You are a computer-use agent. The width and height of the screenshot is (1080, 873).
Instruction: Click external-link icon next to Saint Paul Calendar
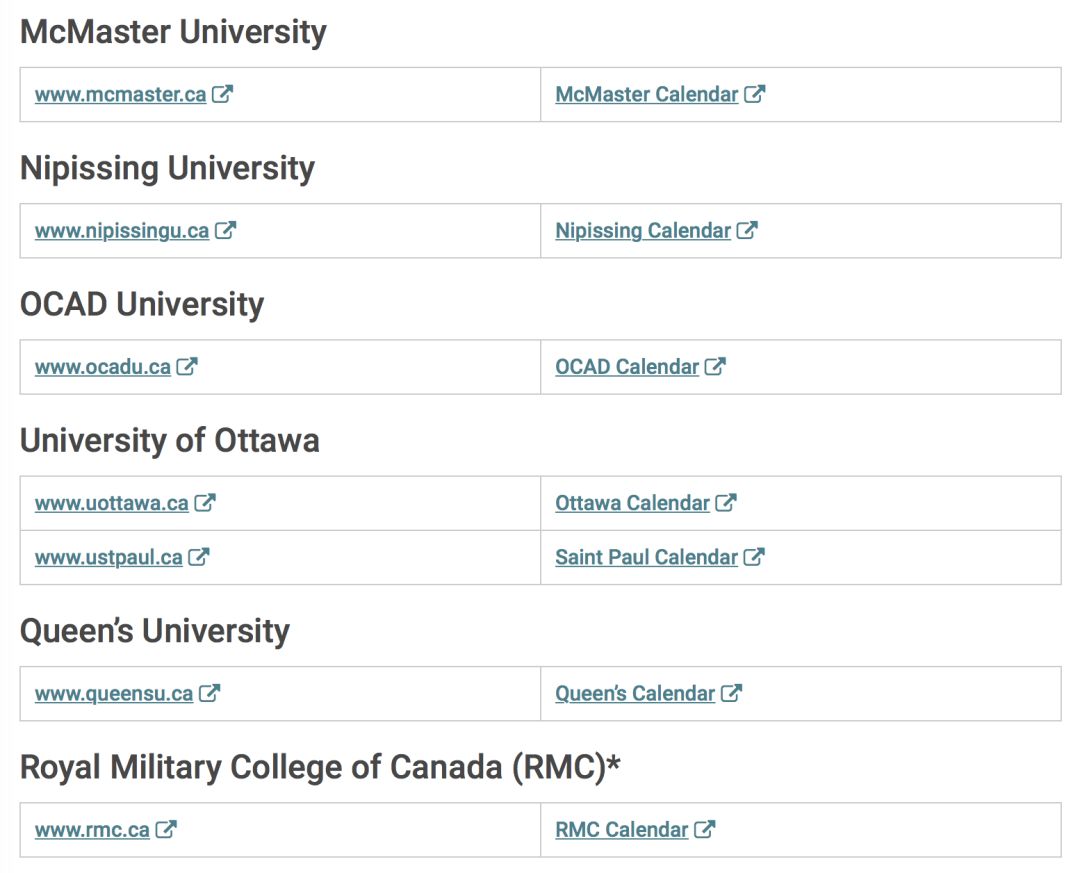(x=754, y=557)
